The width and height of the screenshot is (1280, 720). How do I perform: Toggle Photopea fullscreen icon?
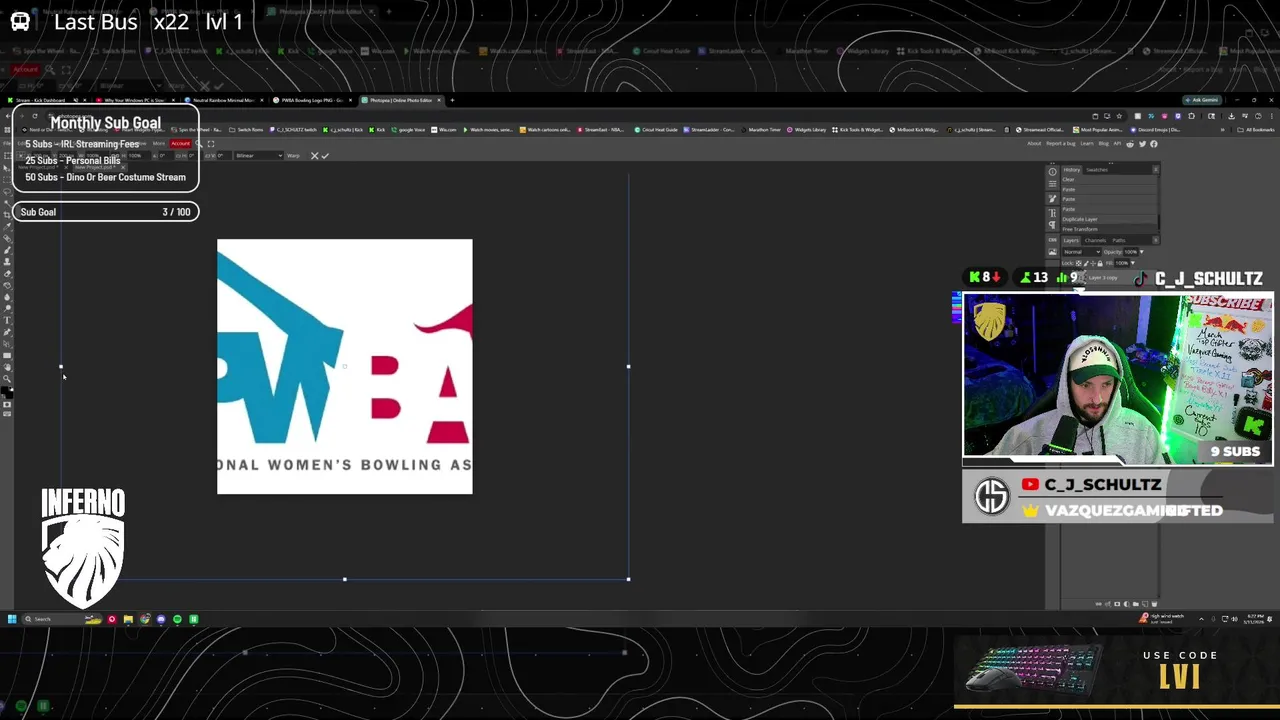point(211,144)
